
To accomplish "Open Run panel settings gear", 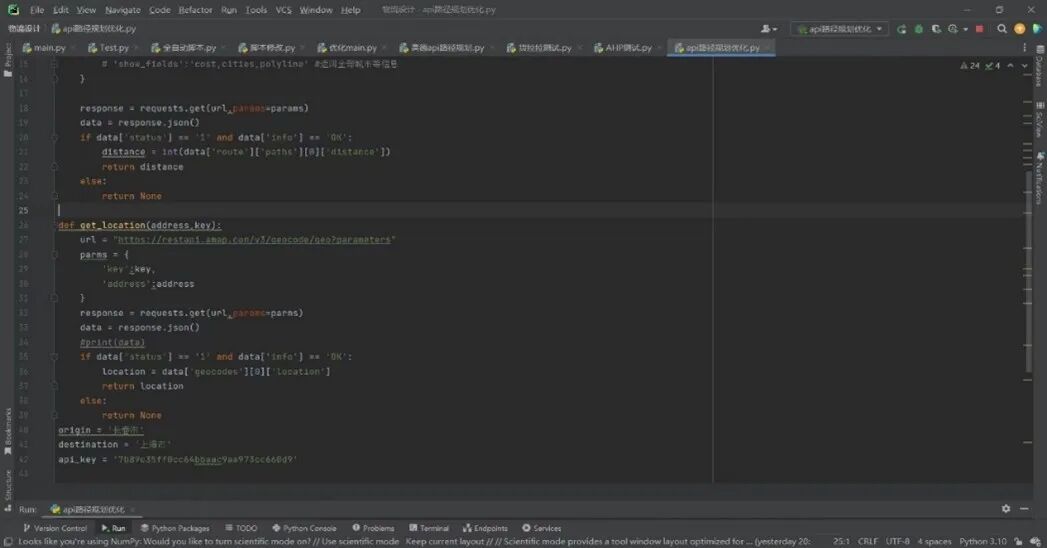I will (1006, 509).
